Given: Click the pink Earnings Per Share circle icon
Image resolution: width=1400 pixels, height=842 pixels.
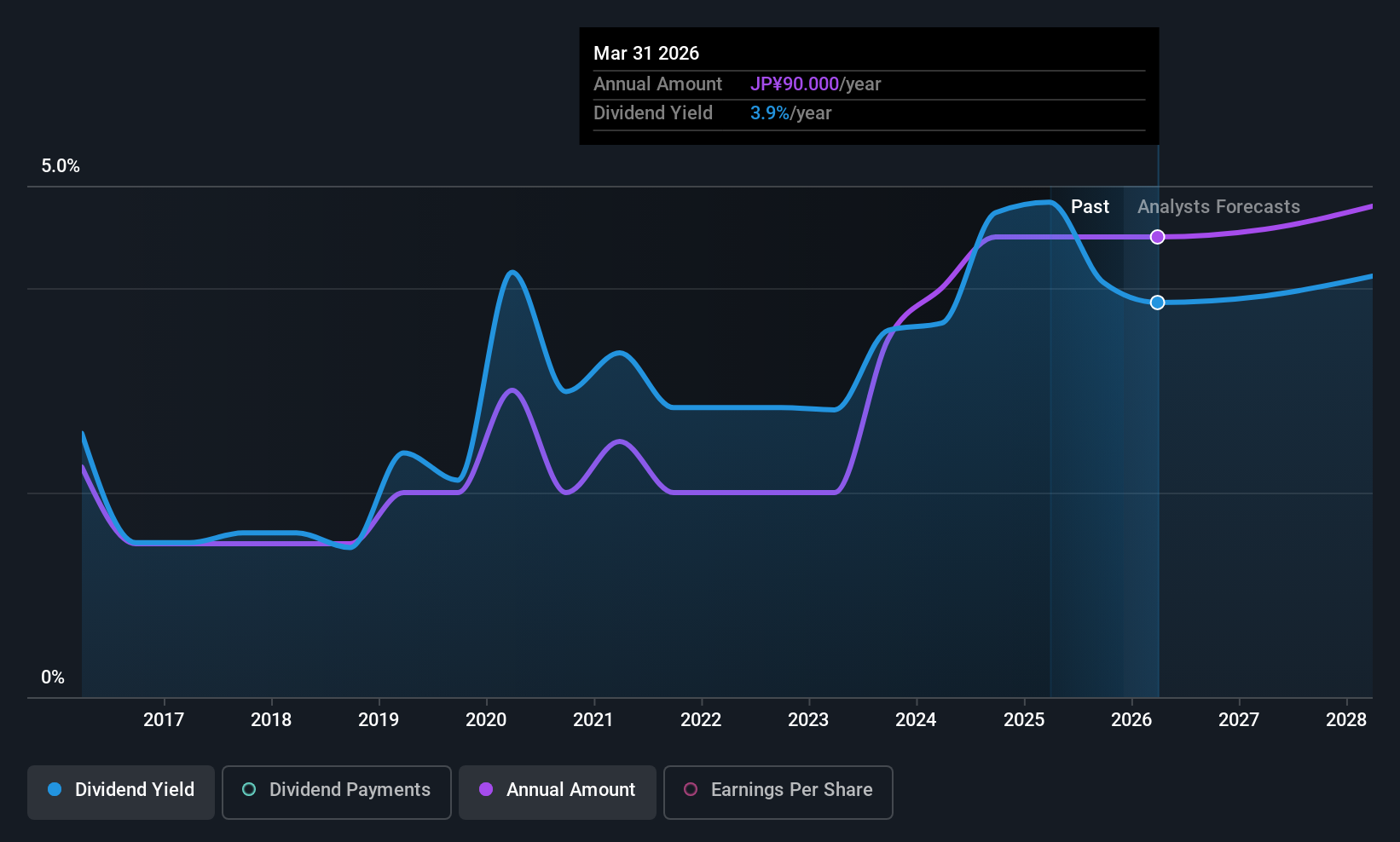Looking at the screenshot, I should (691, 790).
